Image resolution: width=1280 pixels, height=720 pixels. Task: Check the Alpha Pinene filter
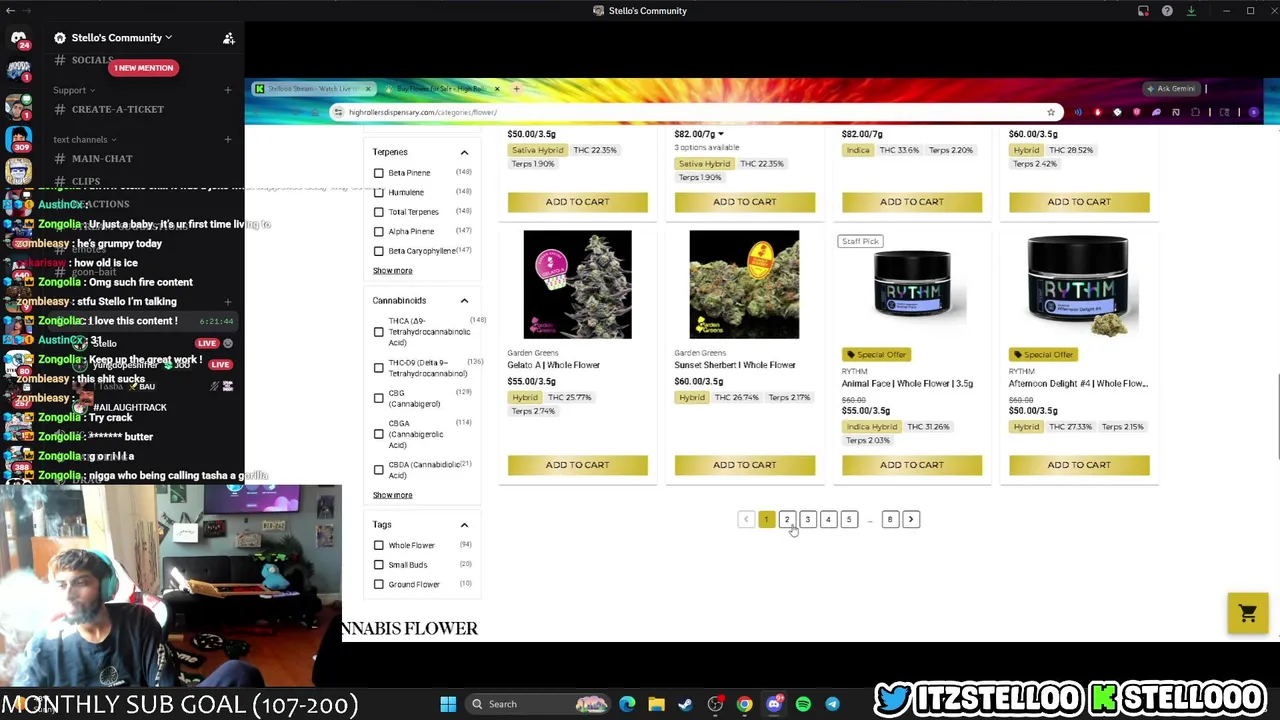378,231
